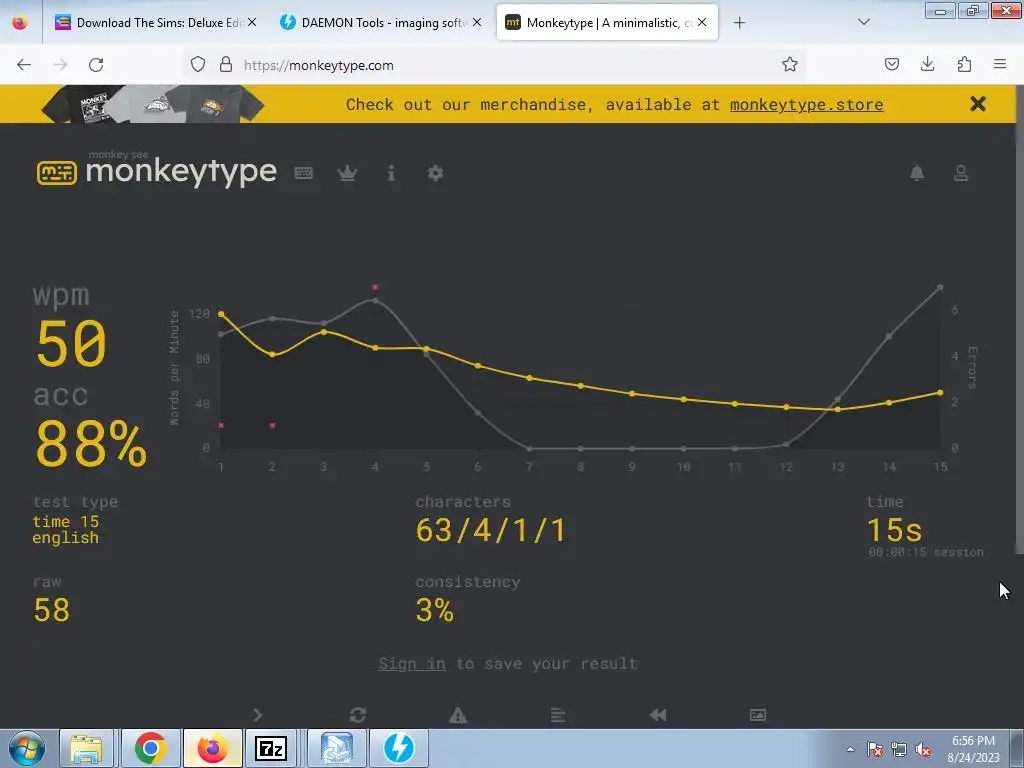Screen dimensions: 1024x768
Task: Open the notifications bell
Action: (917, 173)
